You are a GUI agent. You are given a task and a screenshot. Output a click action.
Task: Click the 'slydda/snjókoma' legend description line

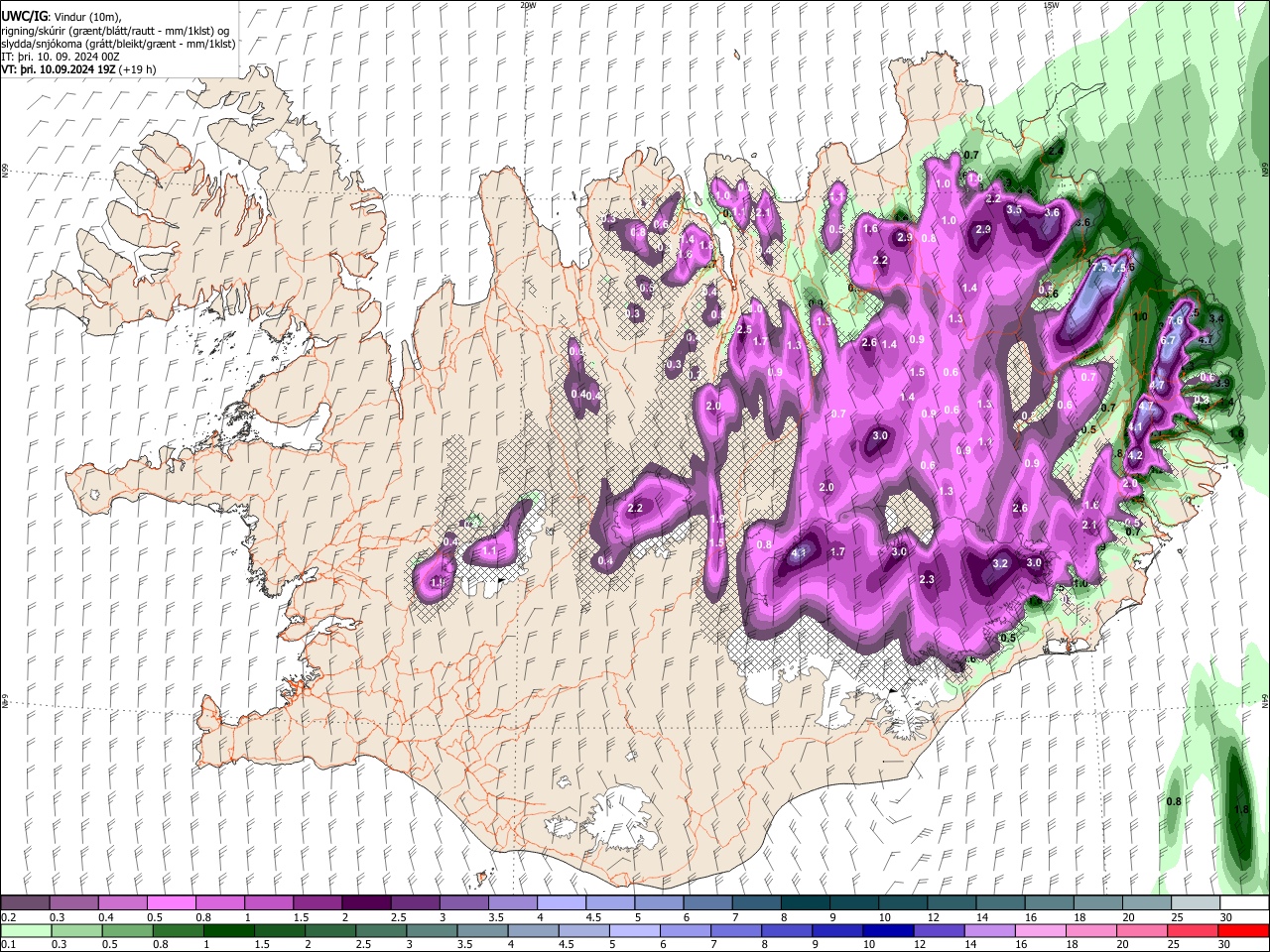(118, 44)
